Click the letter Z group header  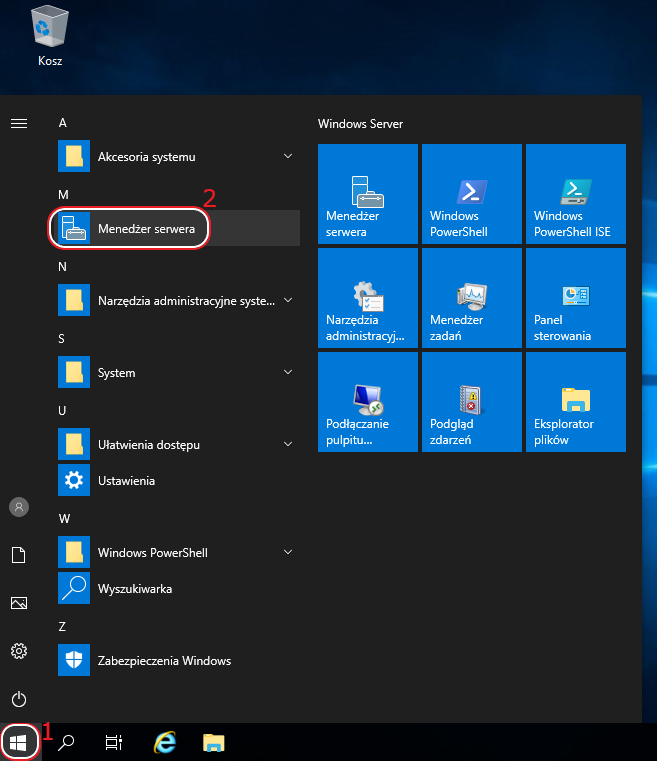coord(62,627)
